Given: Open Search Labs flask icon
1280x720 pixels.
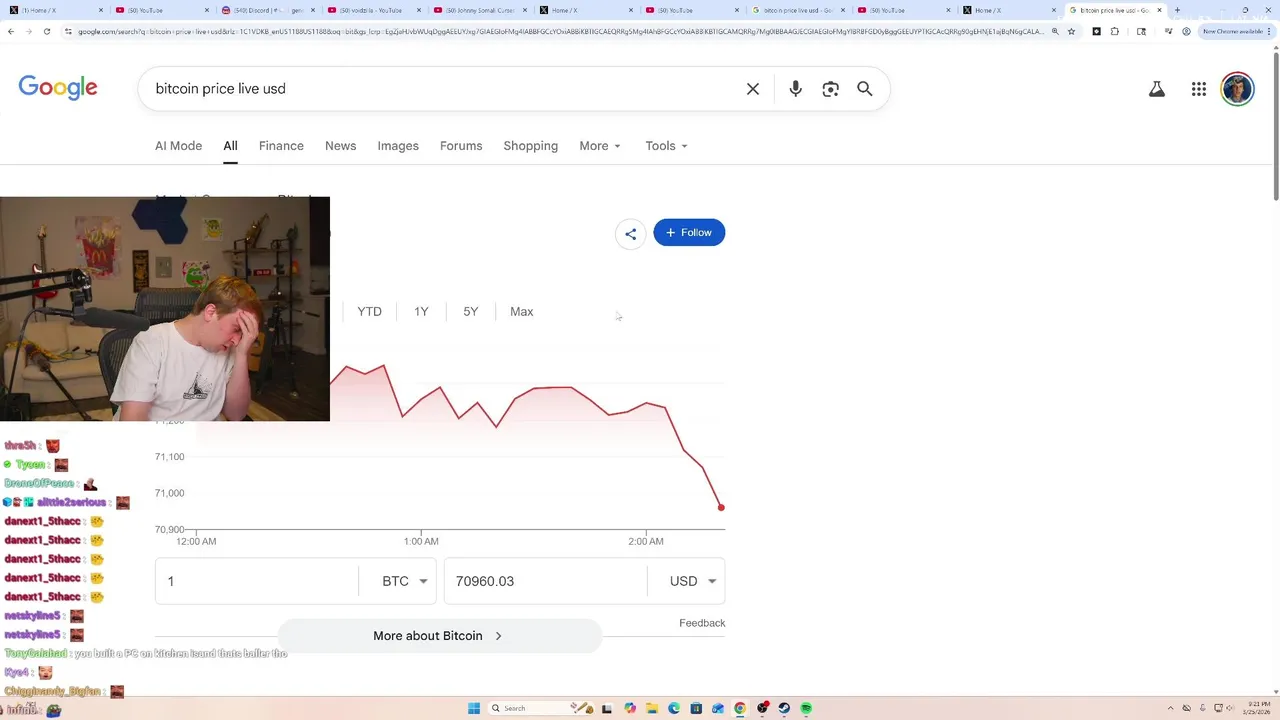Looking at the screenshot, I should (1157, 89).
